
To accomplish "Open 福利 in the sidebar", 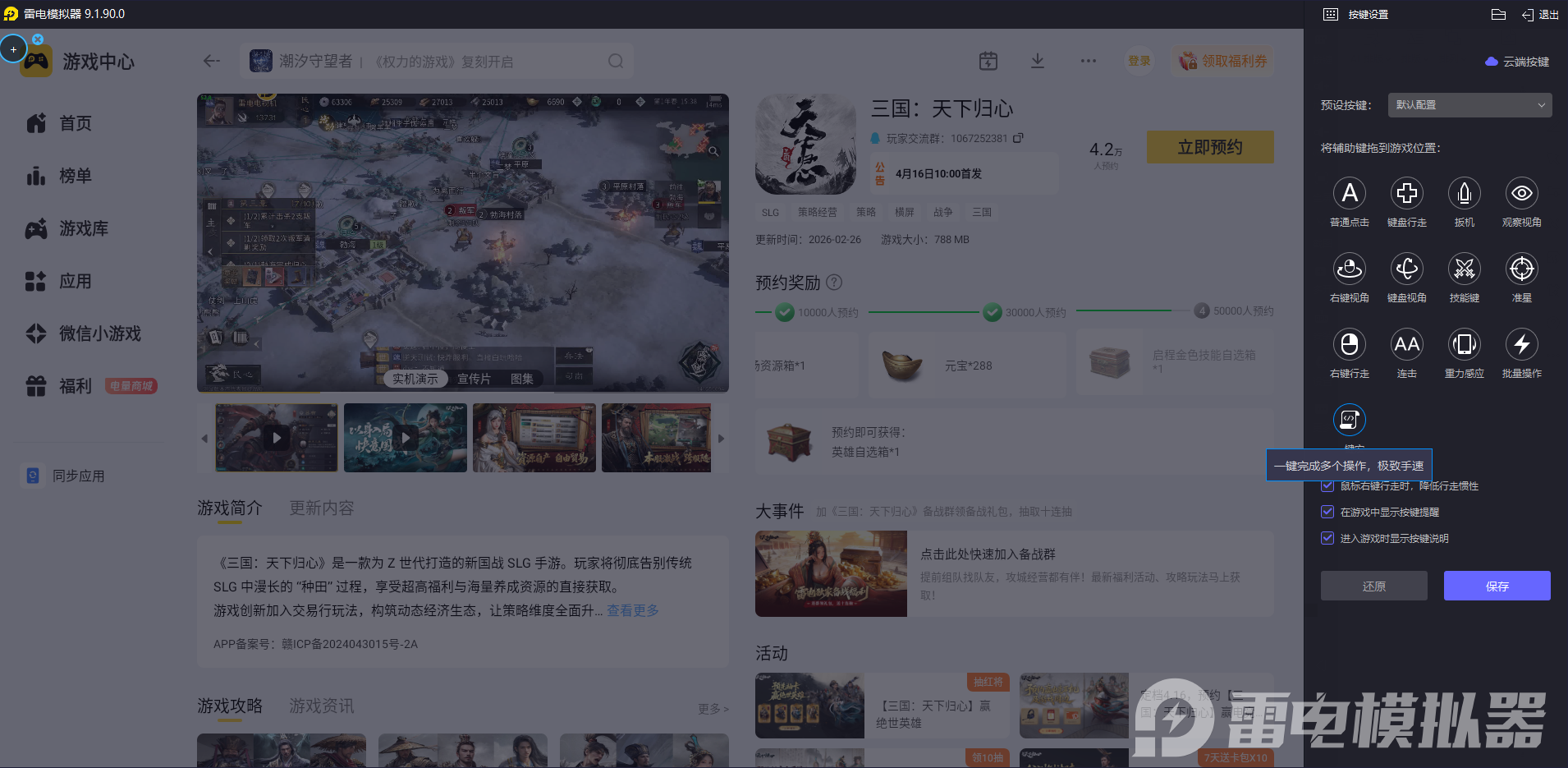I will coord(59,386).
